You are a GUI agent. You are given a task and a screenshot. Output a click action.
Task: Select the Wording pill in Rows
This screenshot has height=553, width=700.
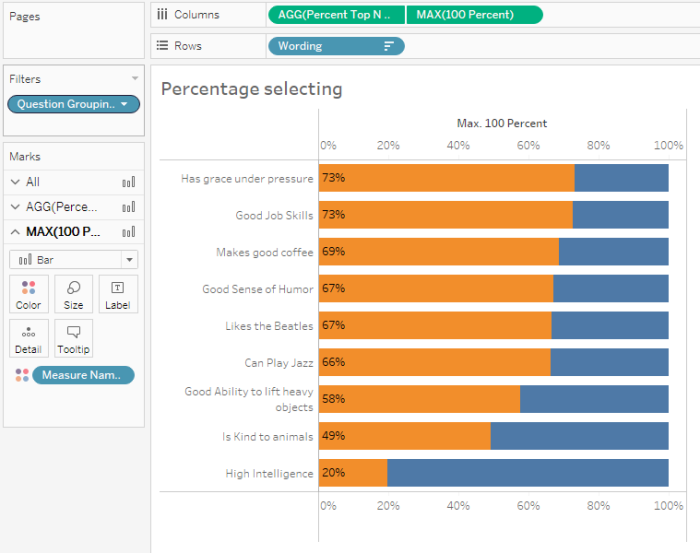point(336,46)
